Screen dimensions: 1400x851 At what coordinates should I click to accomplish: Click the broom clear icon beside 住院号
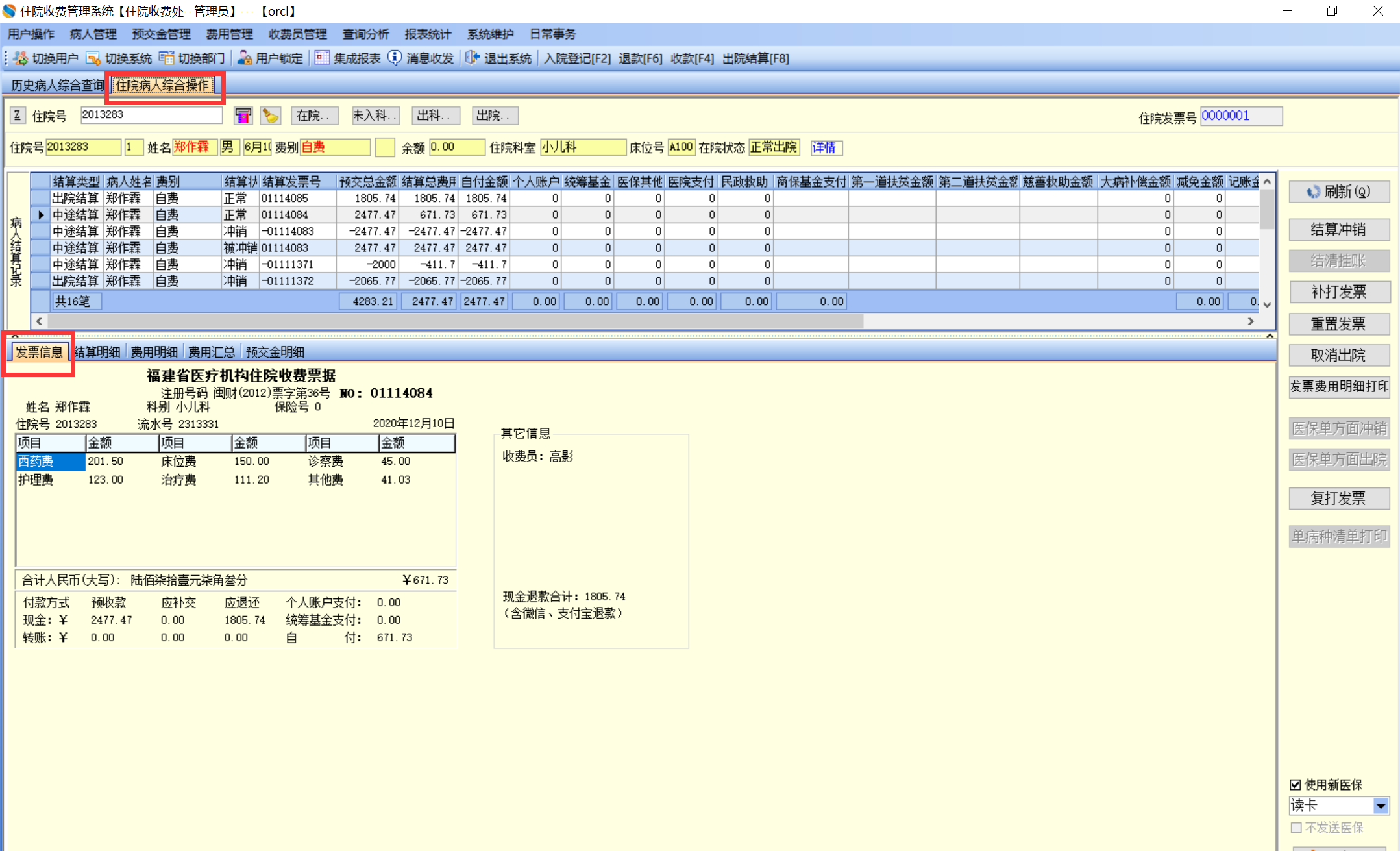[270, 116]
